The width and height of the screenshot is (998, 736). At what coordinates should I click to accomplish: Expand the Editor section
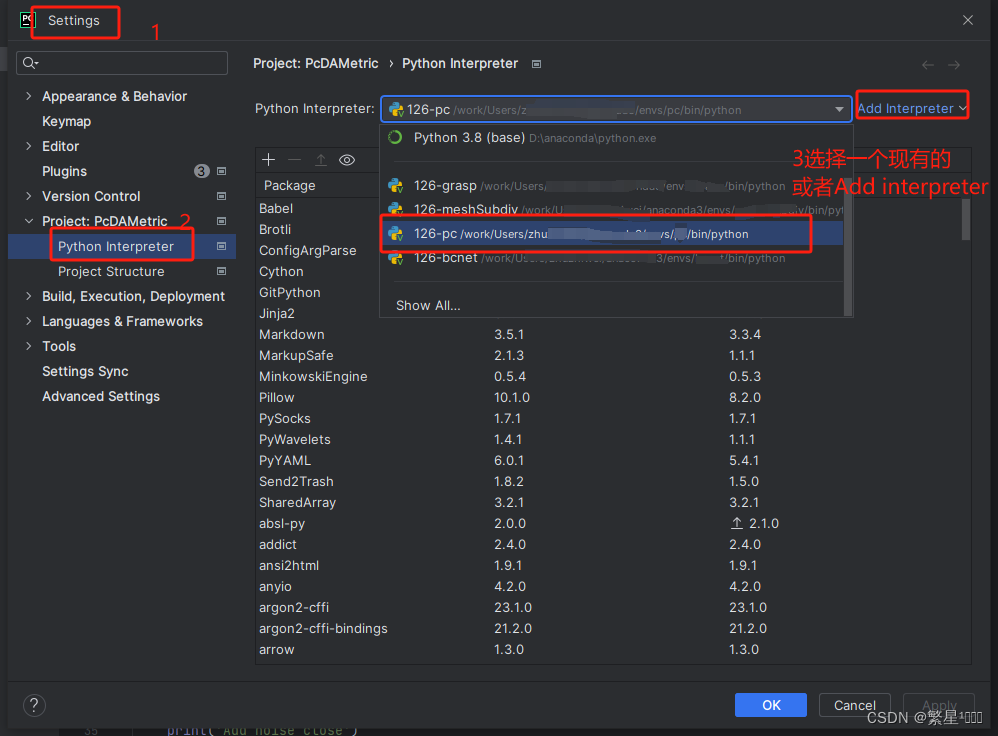(x=29, y=146)
